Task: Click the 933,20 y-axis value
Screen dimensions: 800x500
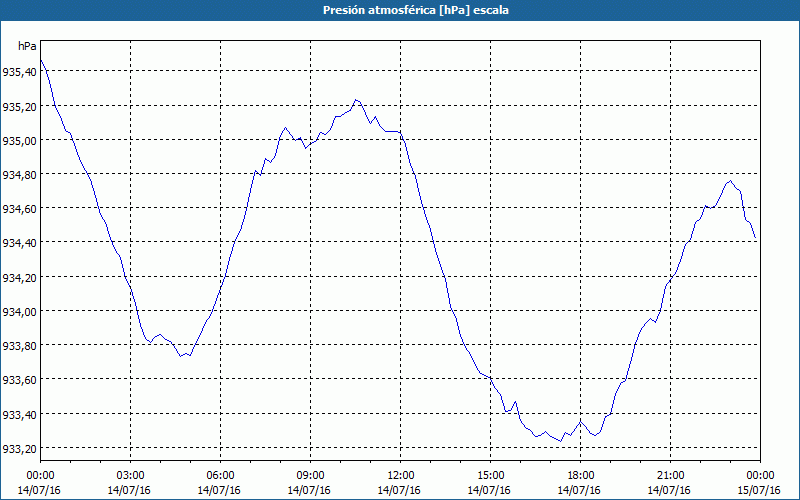Action: point(19,448)
